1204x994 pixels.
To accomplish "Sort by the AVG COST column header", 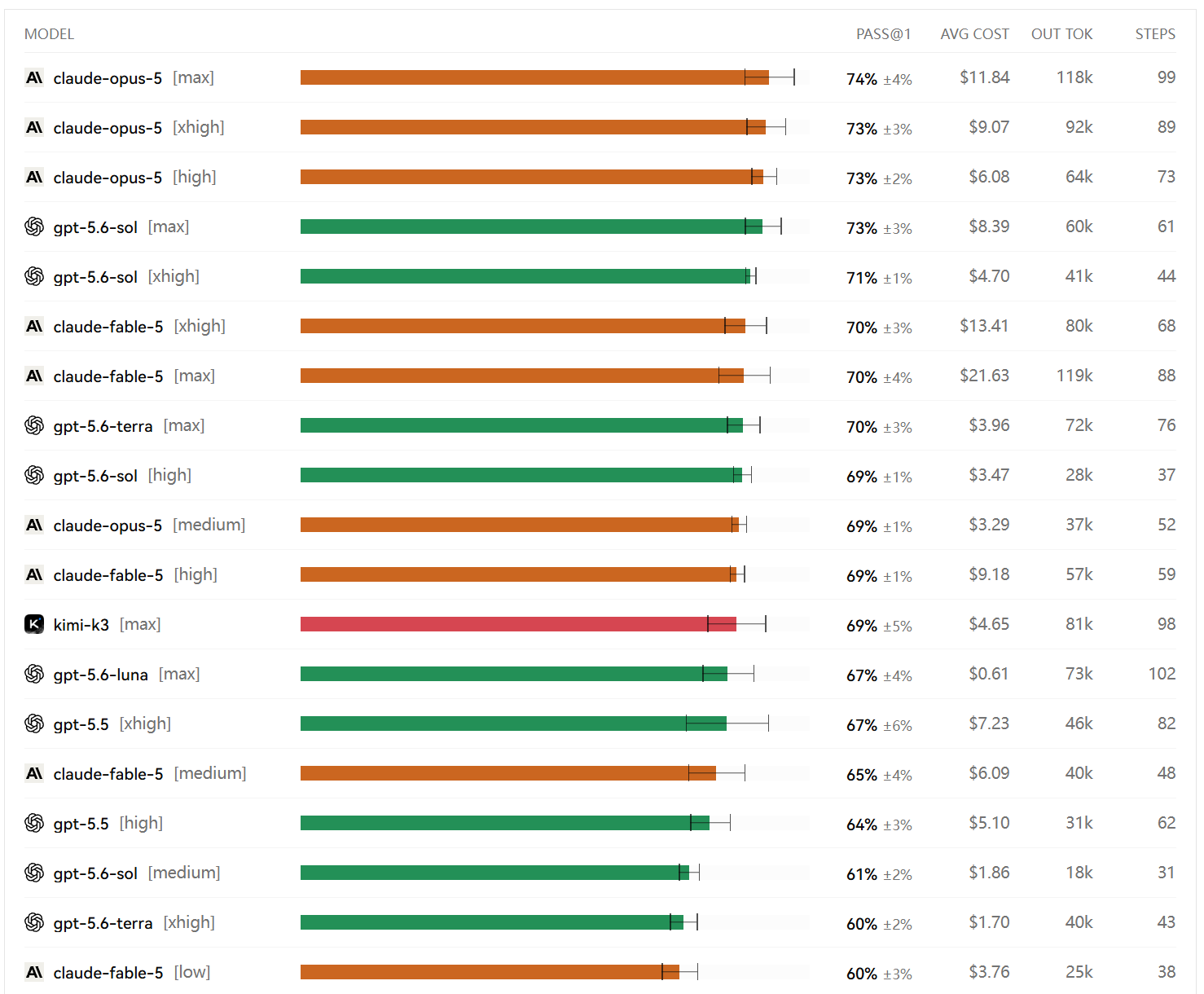I will pos(974,34).
